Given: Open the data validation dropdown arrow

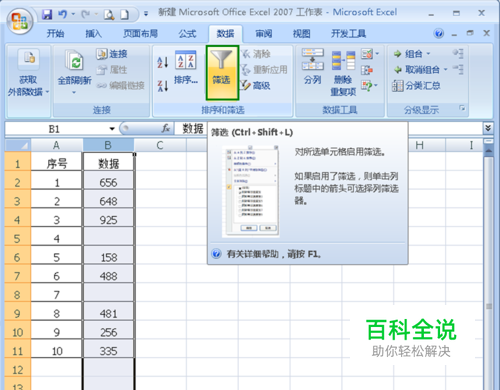Looking at the screenshot, I should coord(377,54).
